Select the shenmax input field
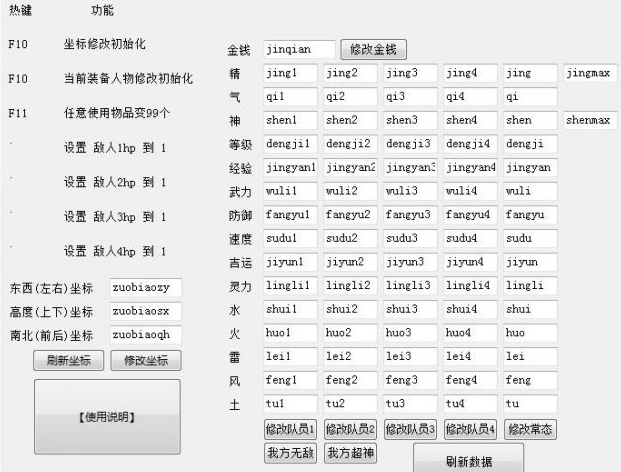Image resolution: width=621 pixels, height=472 pixels. tap(590, 120)
